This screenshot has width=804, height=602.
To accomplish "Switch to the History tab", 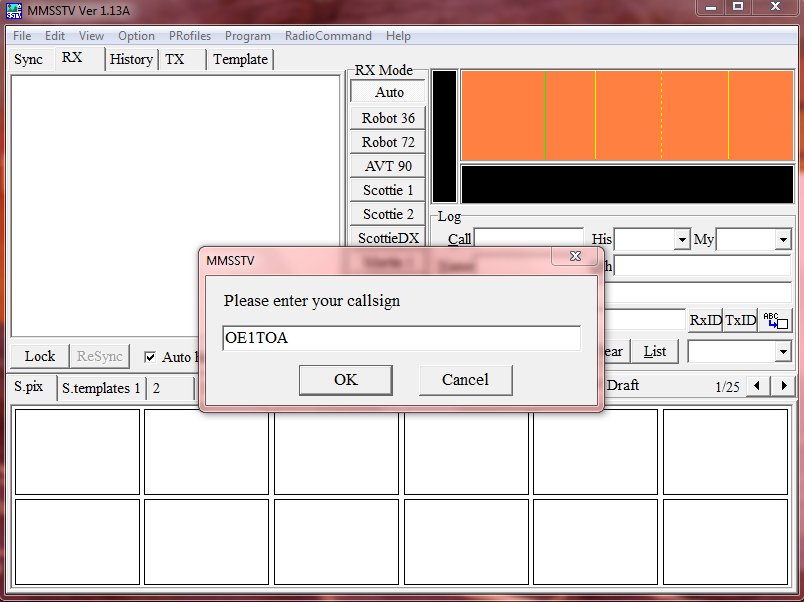I will pos(131,59).
